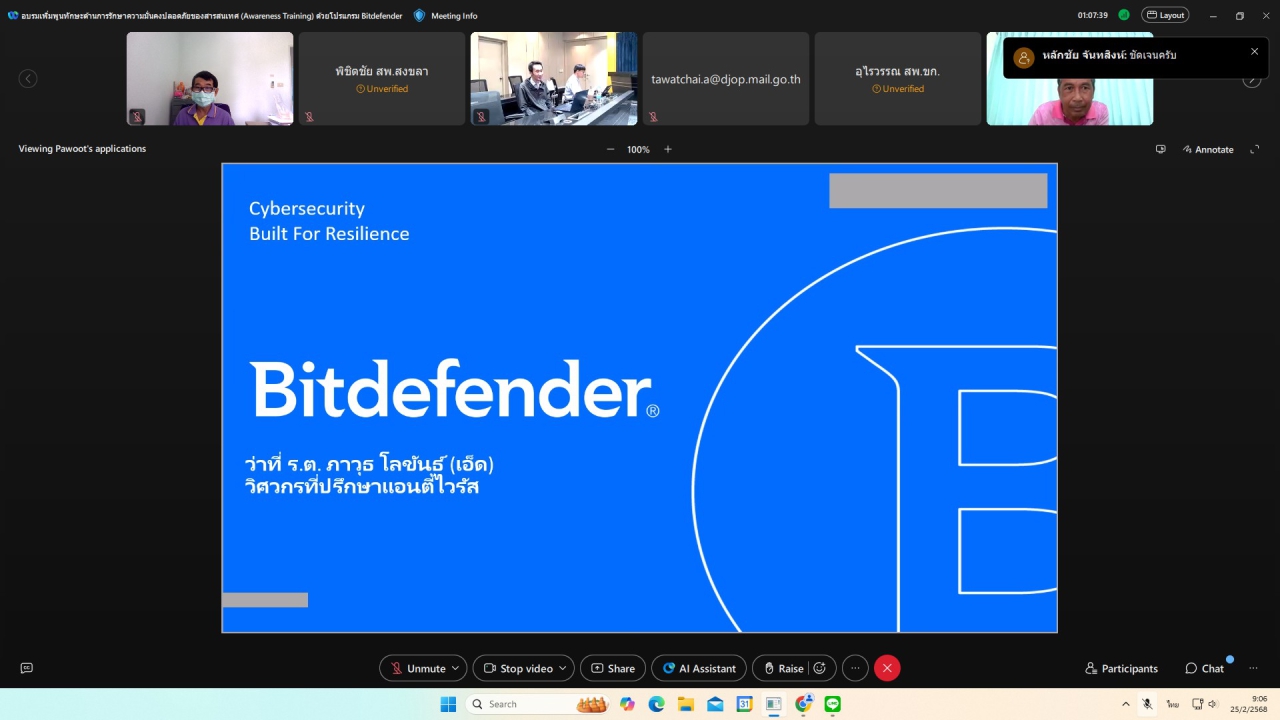
Task: Open panel options ellipsis next to Chat
Action: [x=1253, y=668]
